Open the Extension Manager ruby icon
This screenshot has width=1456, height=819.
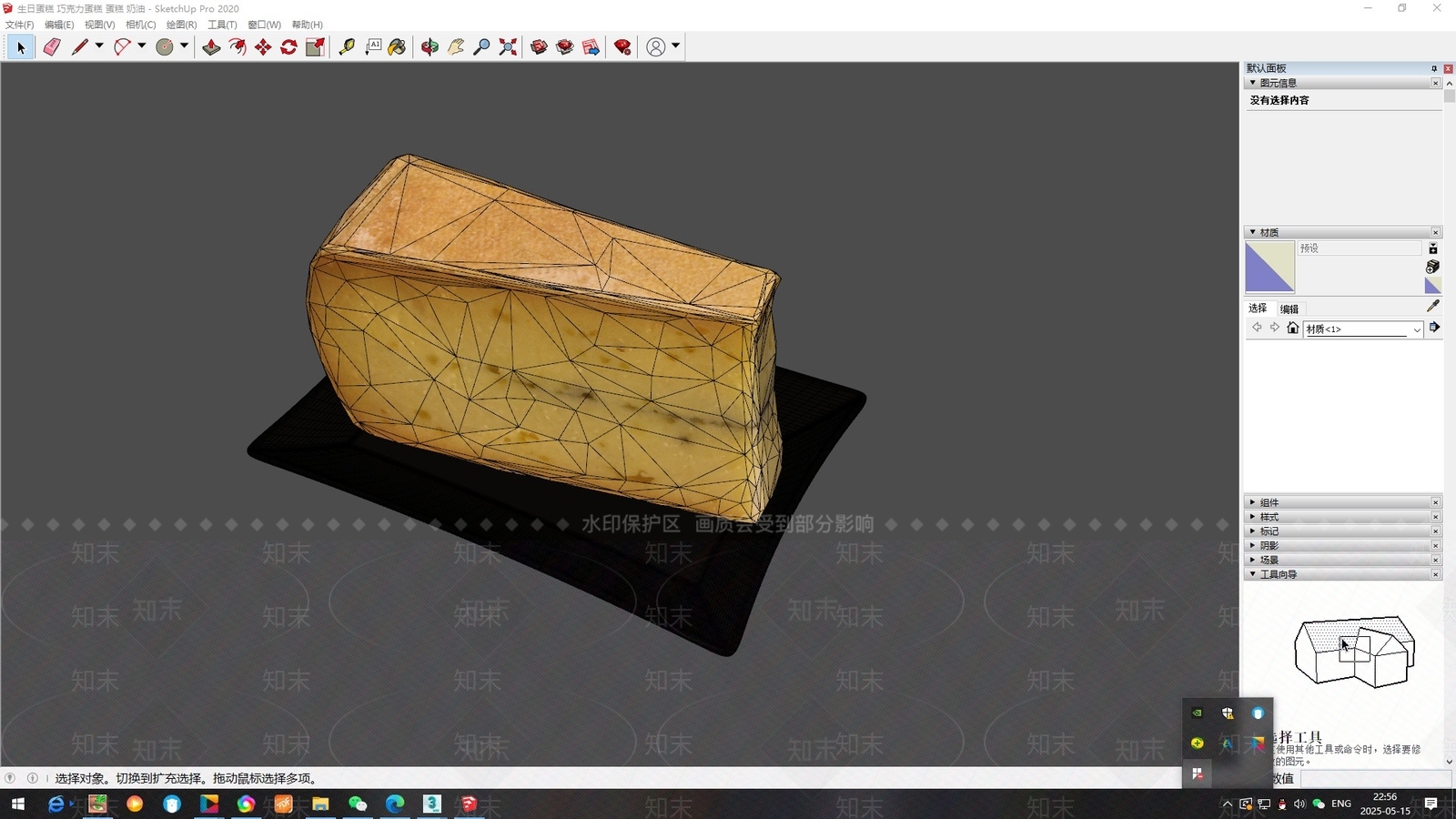pos(623,47)
